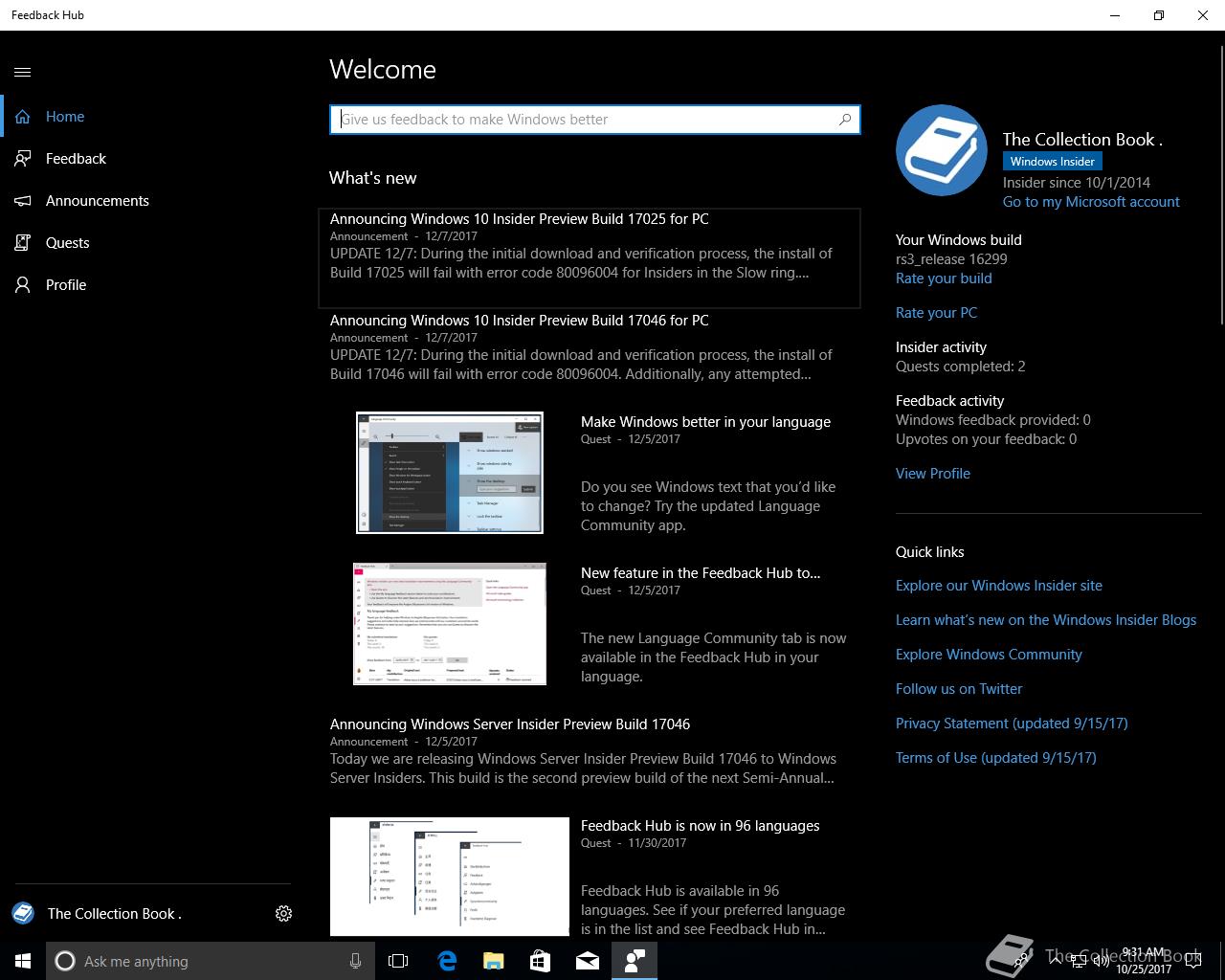Click the Windows Insider badge
1225x980 pixels.
(x=1053, y=162)
